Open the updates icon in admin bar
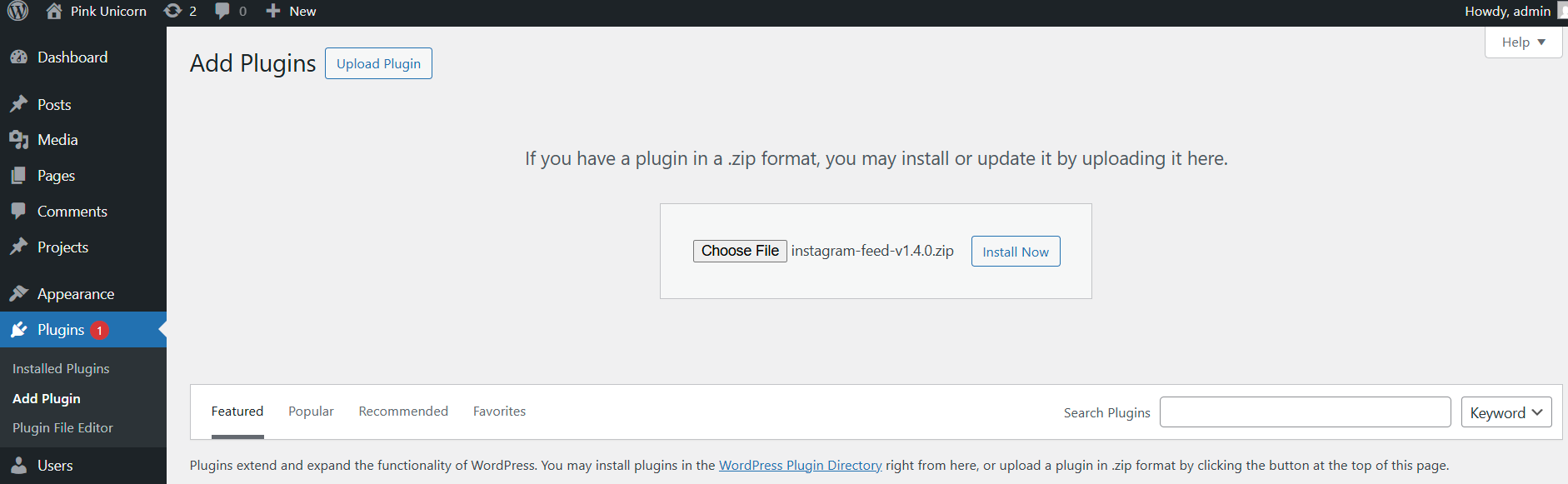 coord(172,11)
